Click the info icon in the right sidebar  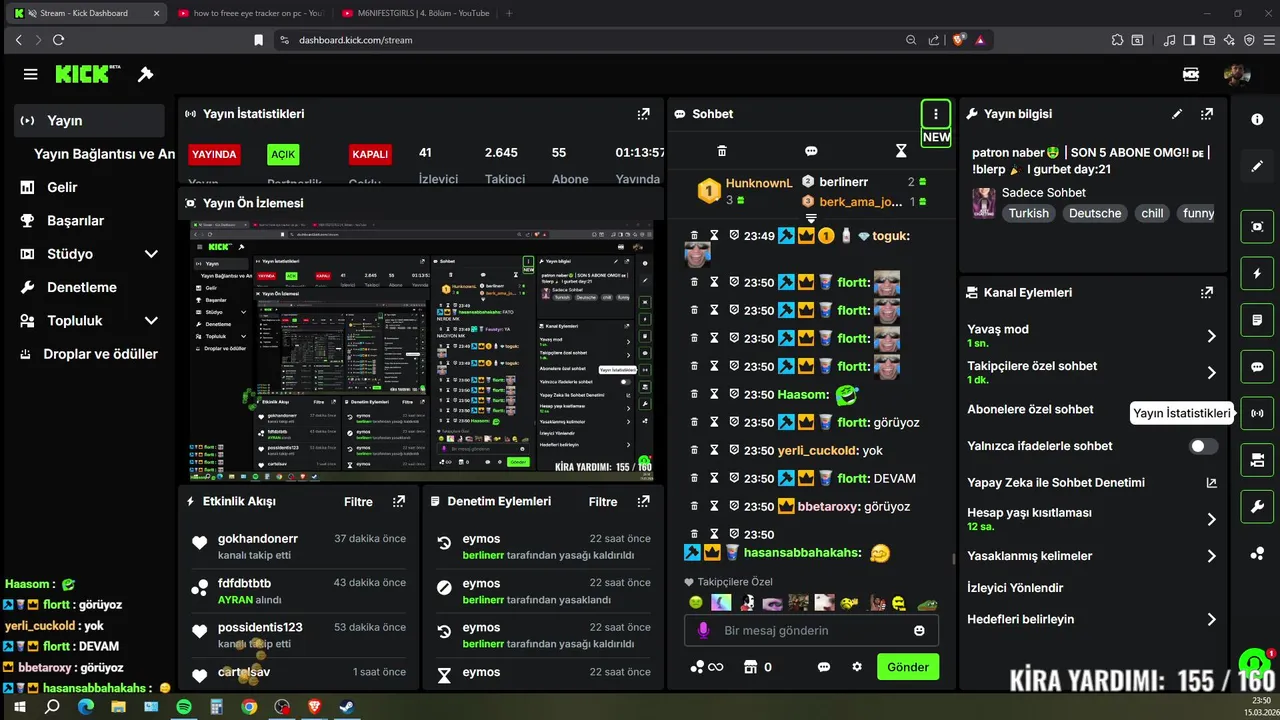tap(1257, 119)
